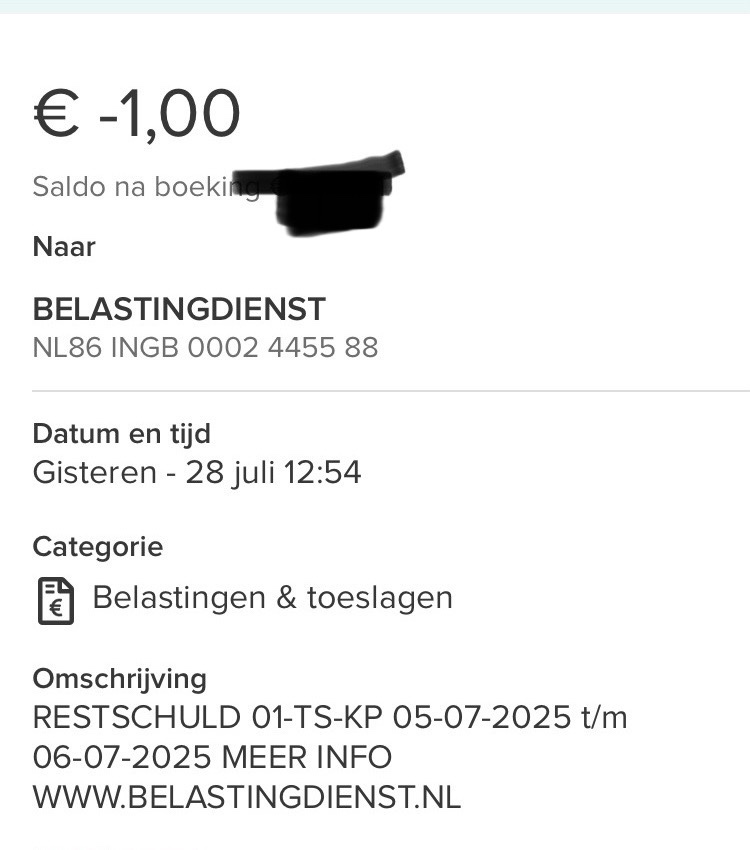The height and width of the screenshot is (850, 750).
Task: Tap the Datum en tijd heading
Action: tap(121, 434)
